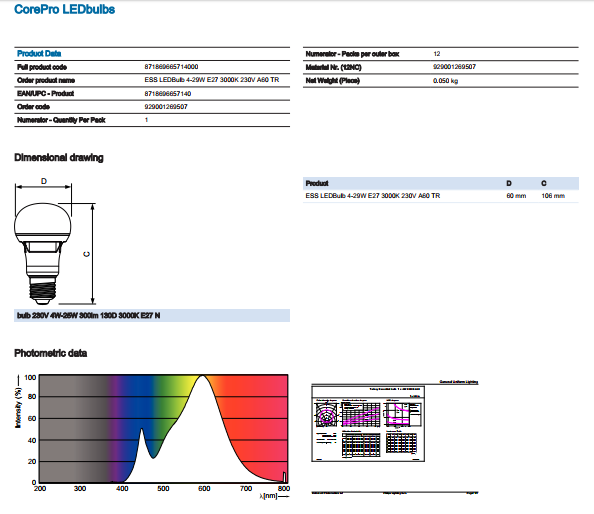Click the 800 tick on the wavelength axis
The width and height of the screenshot is (594, 514).
pyautogui.click(x=284, y=489)
